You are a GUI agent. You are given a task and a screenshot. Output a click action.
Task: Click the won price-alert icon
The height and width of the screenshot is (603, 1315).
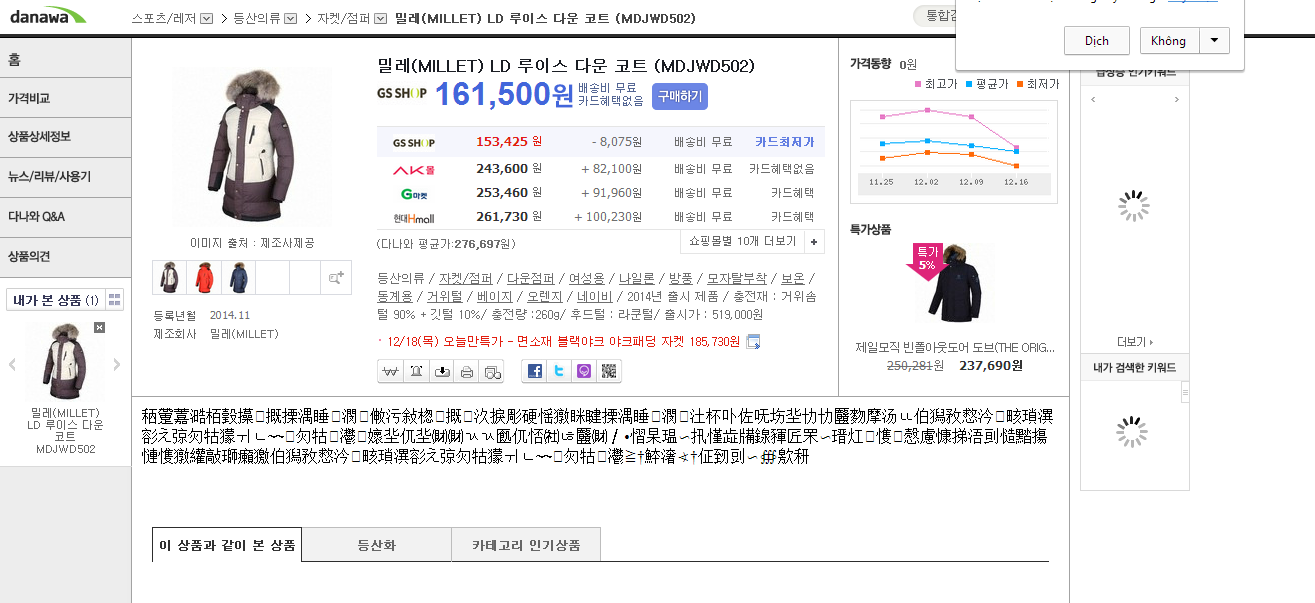click(391, 371)
